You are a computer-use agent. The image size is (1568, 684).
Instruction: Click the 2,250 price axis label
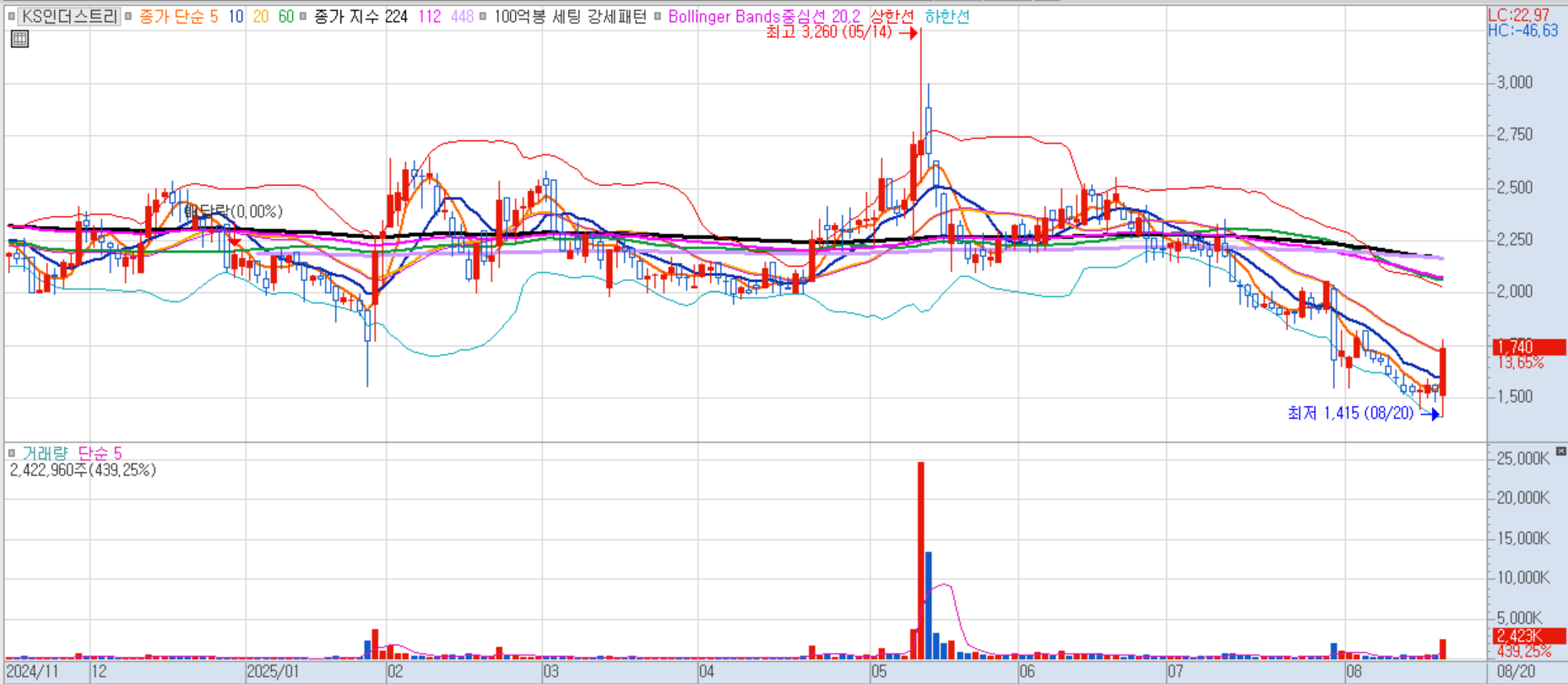(1515, 240)
